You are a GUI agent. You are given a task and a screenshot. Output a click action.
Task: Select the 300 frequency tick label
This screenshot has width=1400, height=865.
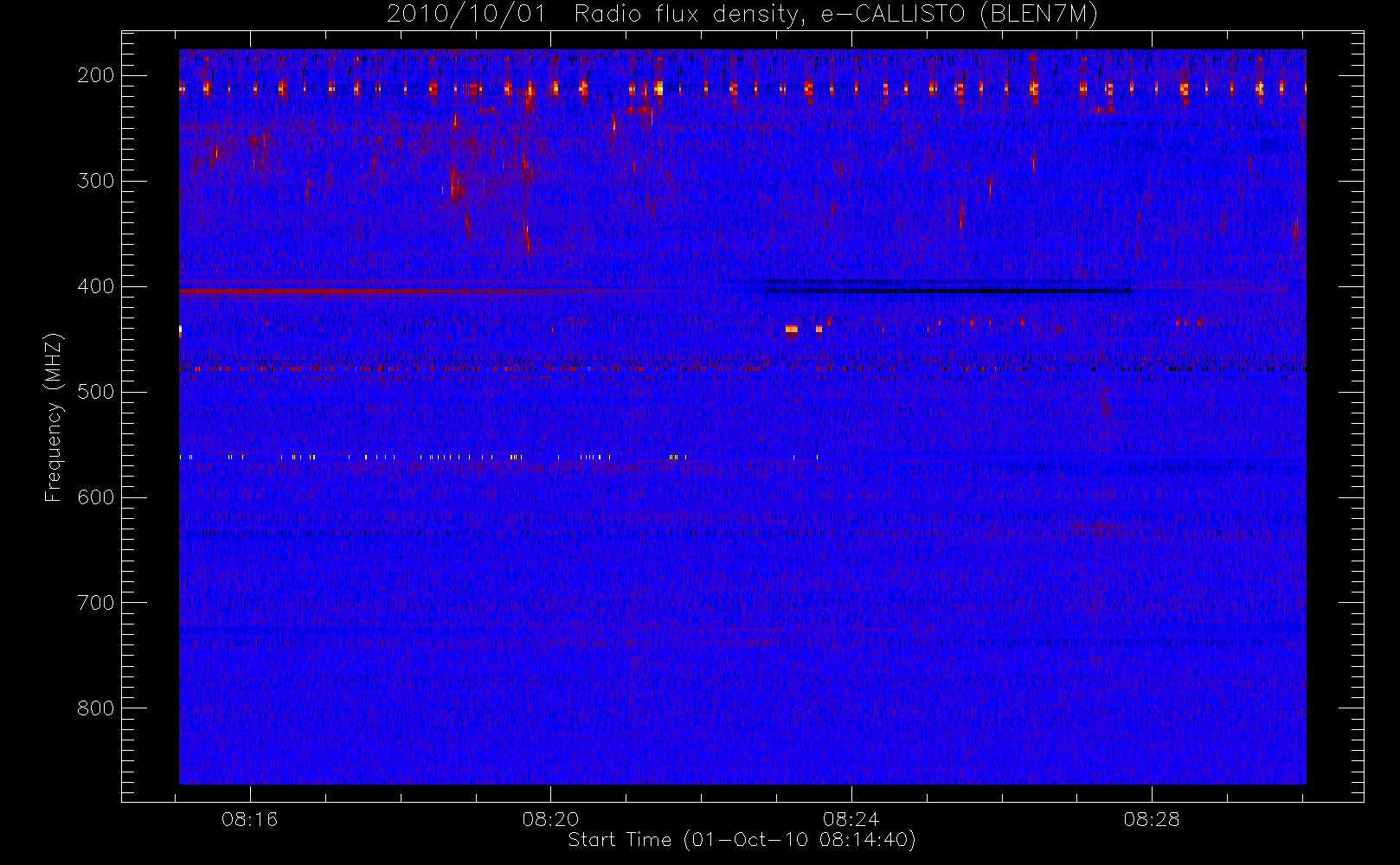coord(96,181)
